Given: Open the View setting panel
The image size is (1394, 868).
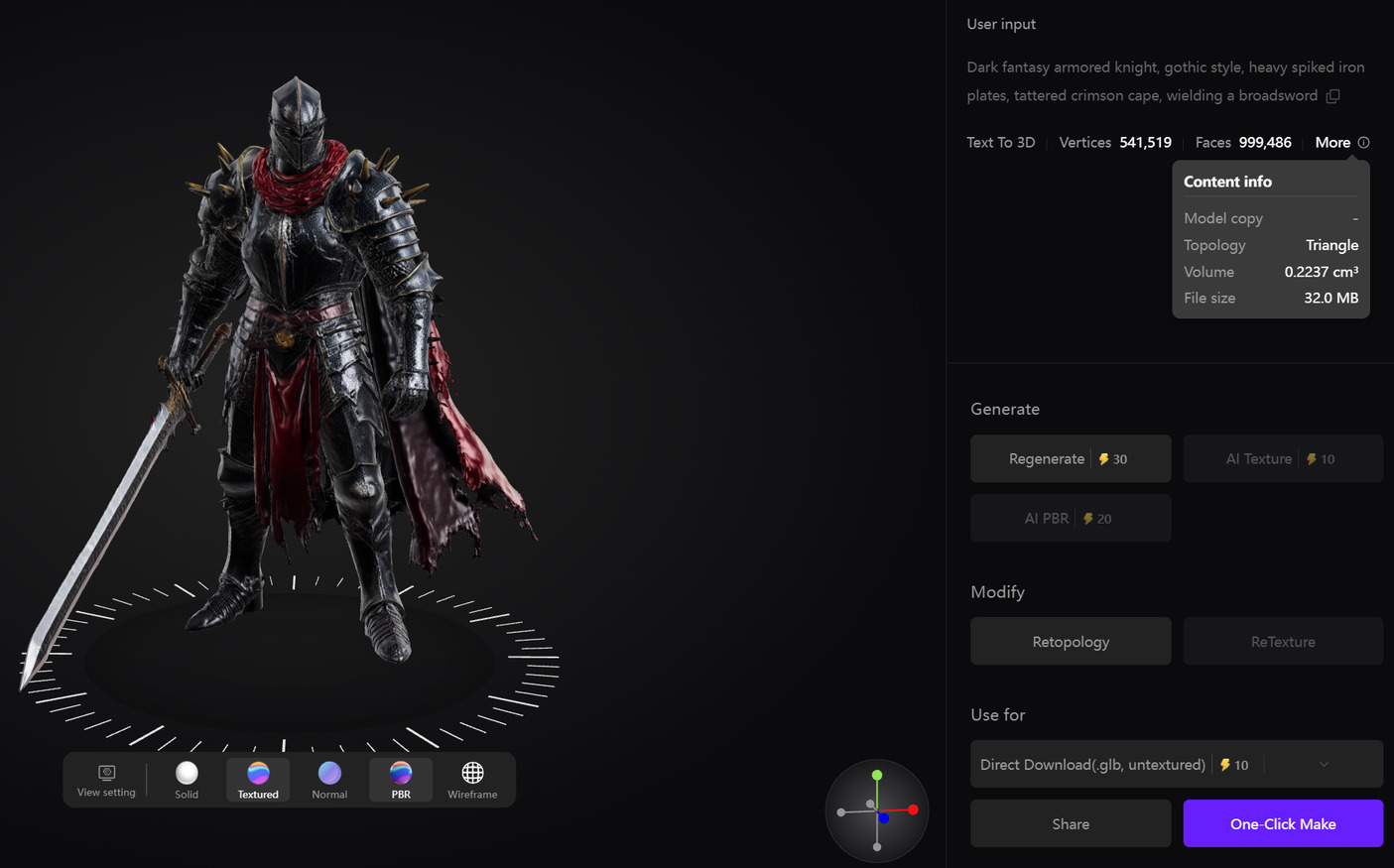Looking at the screenshot, I should (106, 779).
